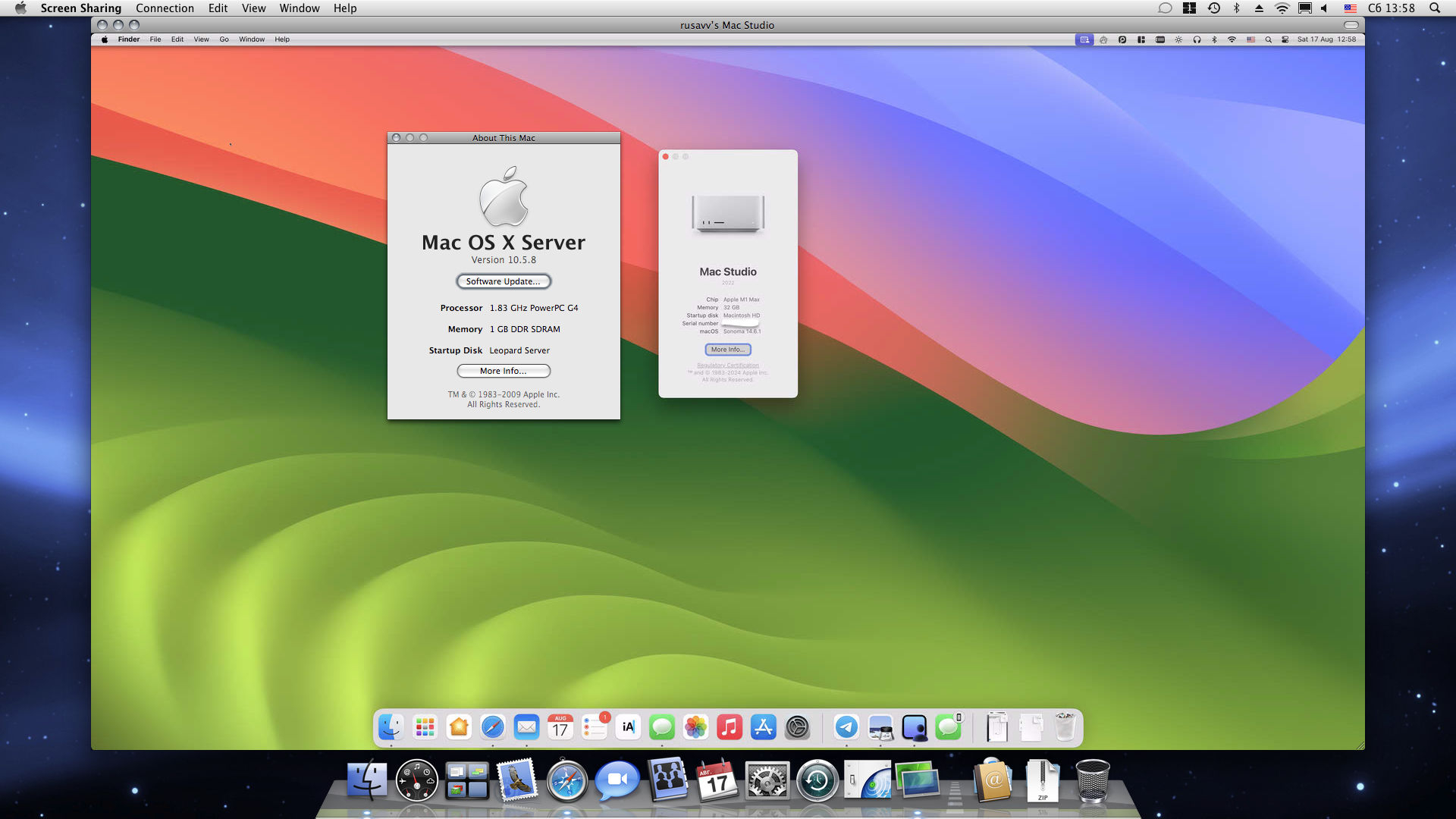Launch Time Machine in the Leopard dock
The image size is (1456, 819).
[x=817, y=781]
